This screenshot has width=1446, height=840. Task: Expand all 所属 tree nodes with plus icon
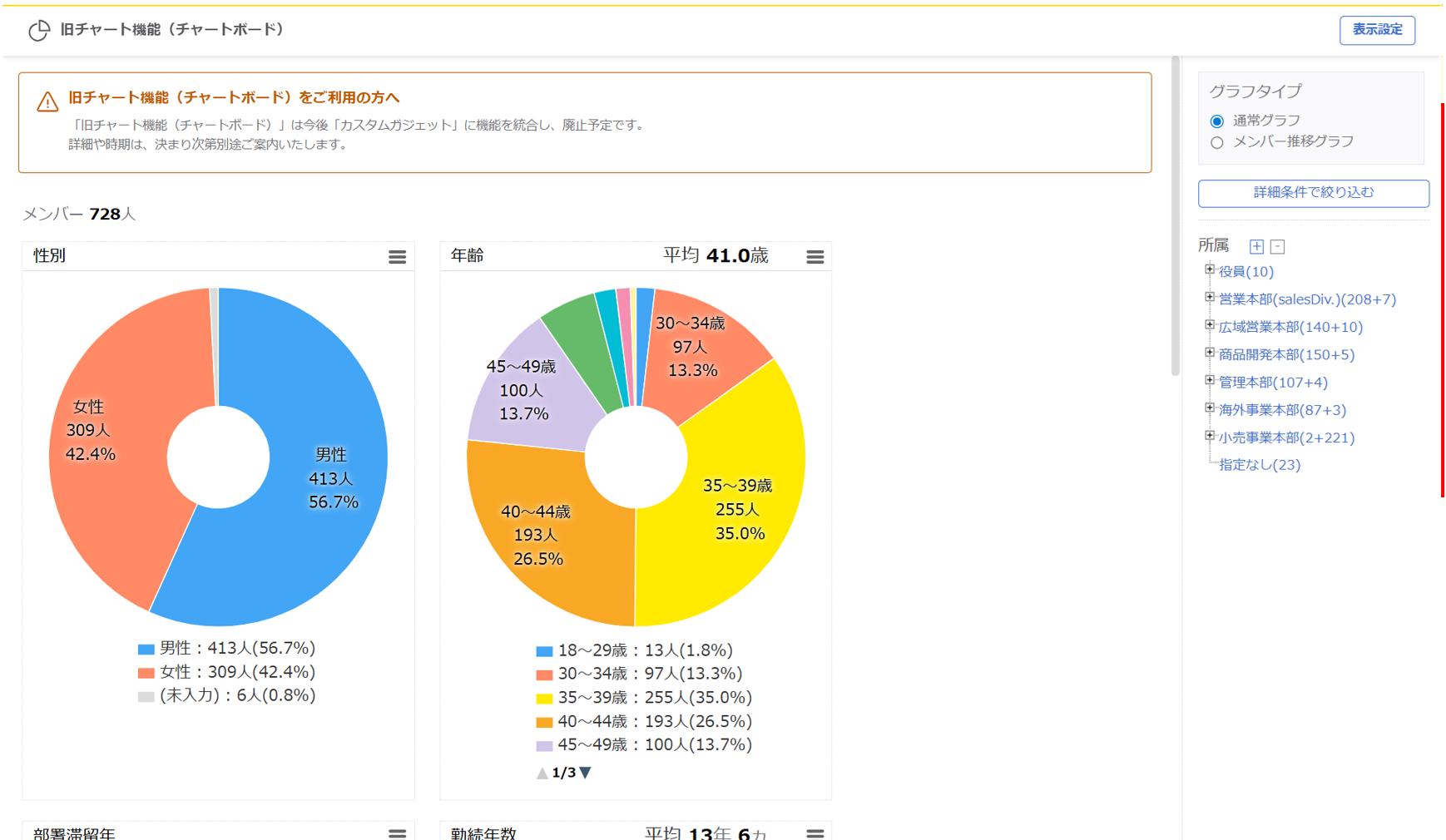point(1256,246)
